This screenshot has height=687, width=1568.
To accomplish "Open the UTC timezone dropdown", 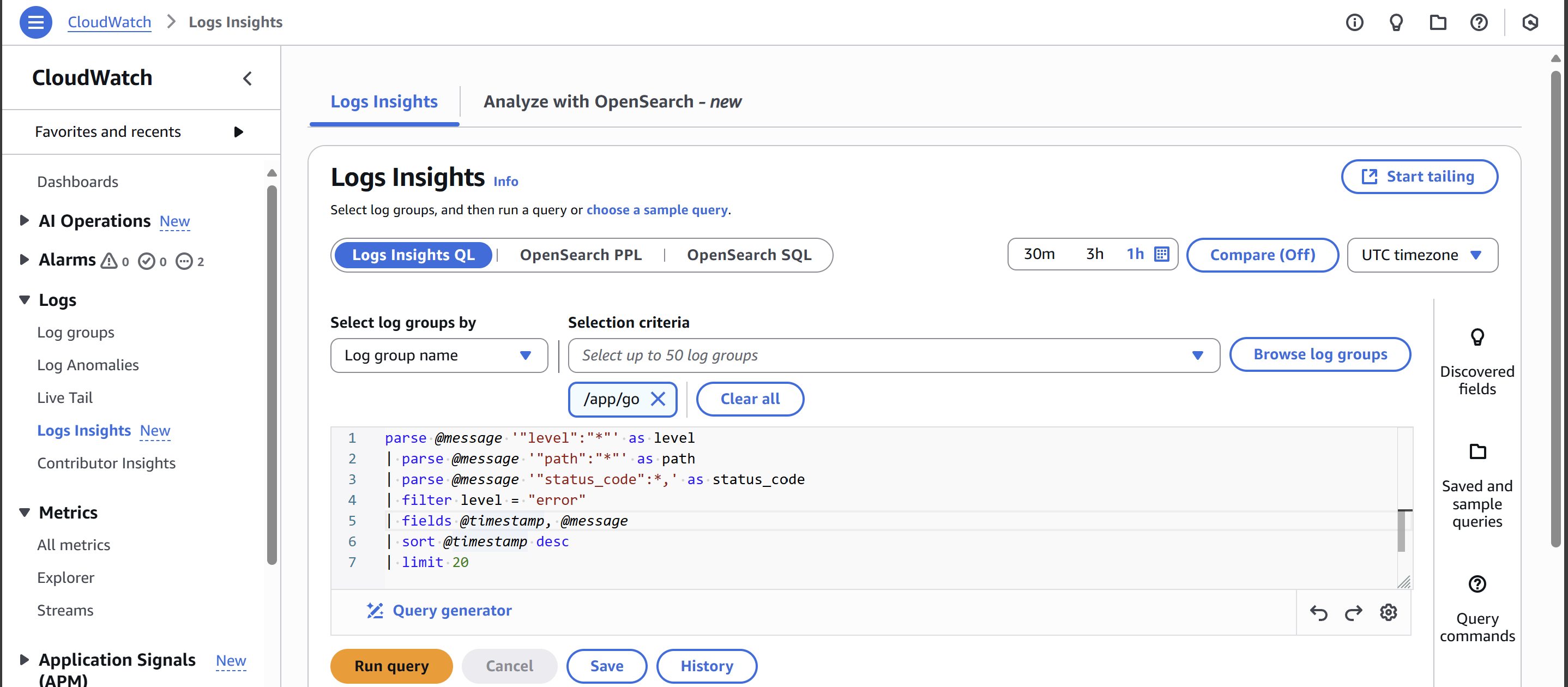I will (x=1422, y=255).
